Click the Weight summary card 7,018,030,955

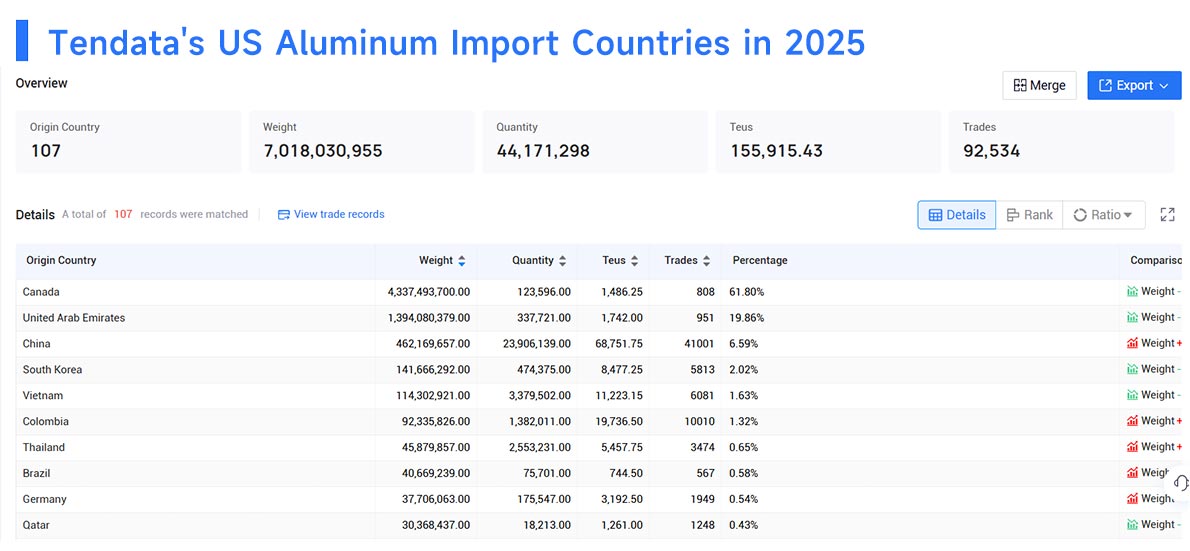click(x=361, y=142)
